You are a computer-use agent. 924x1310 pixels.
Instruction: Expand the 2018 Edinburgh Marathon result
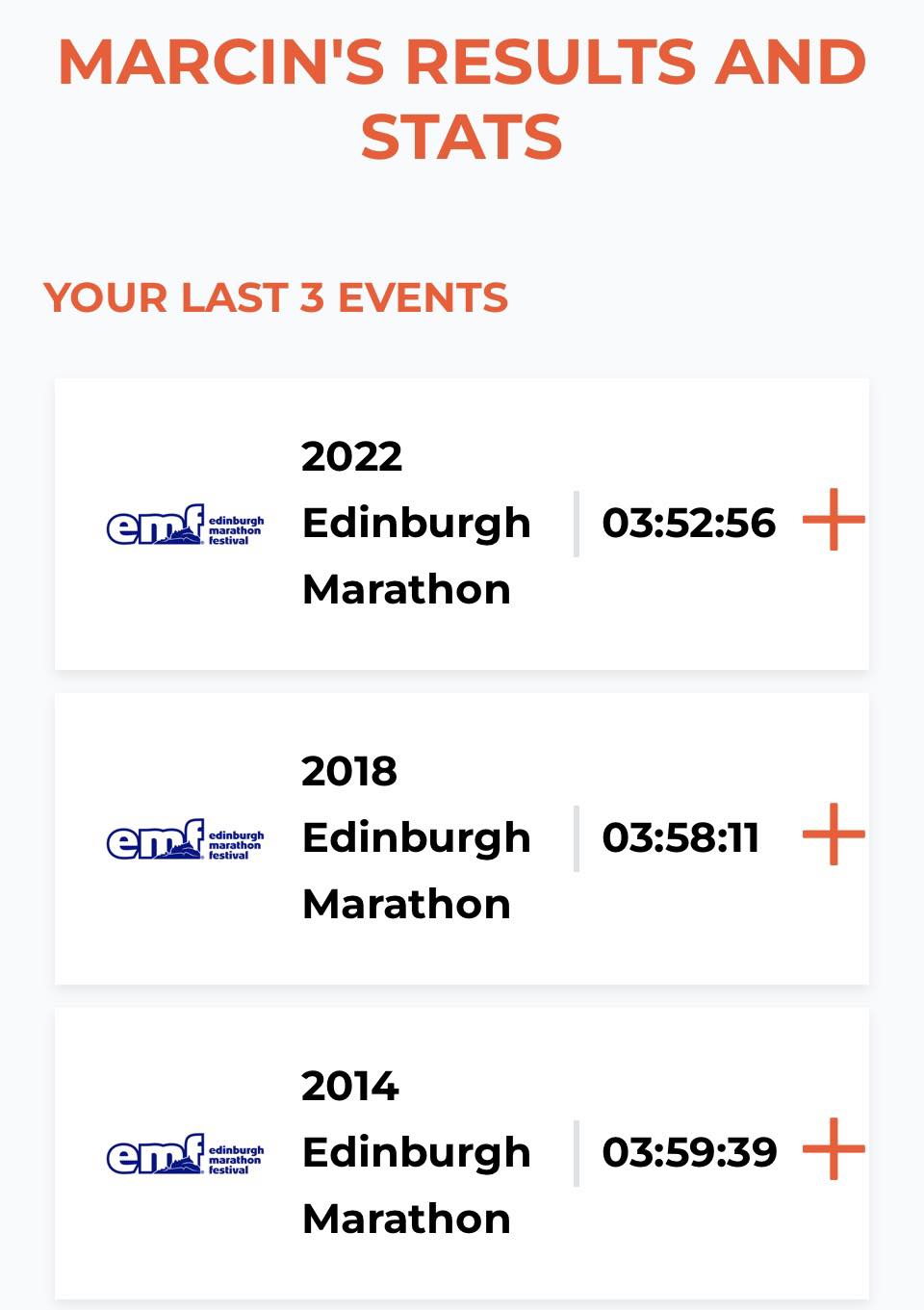pos(834,835)
